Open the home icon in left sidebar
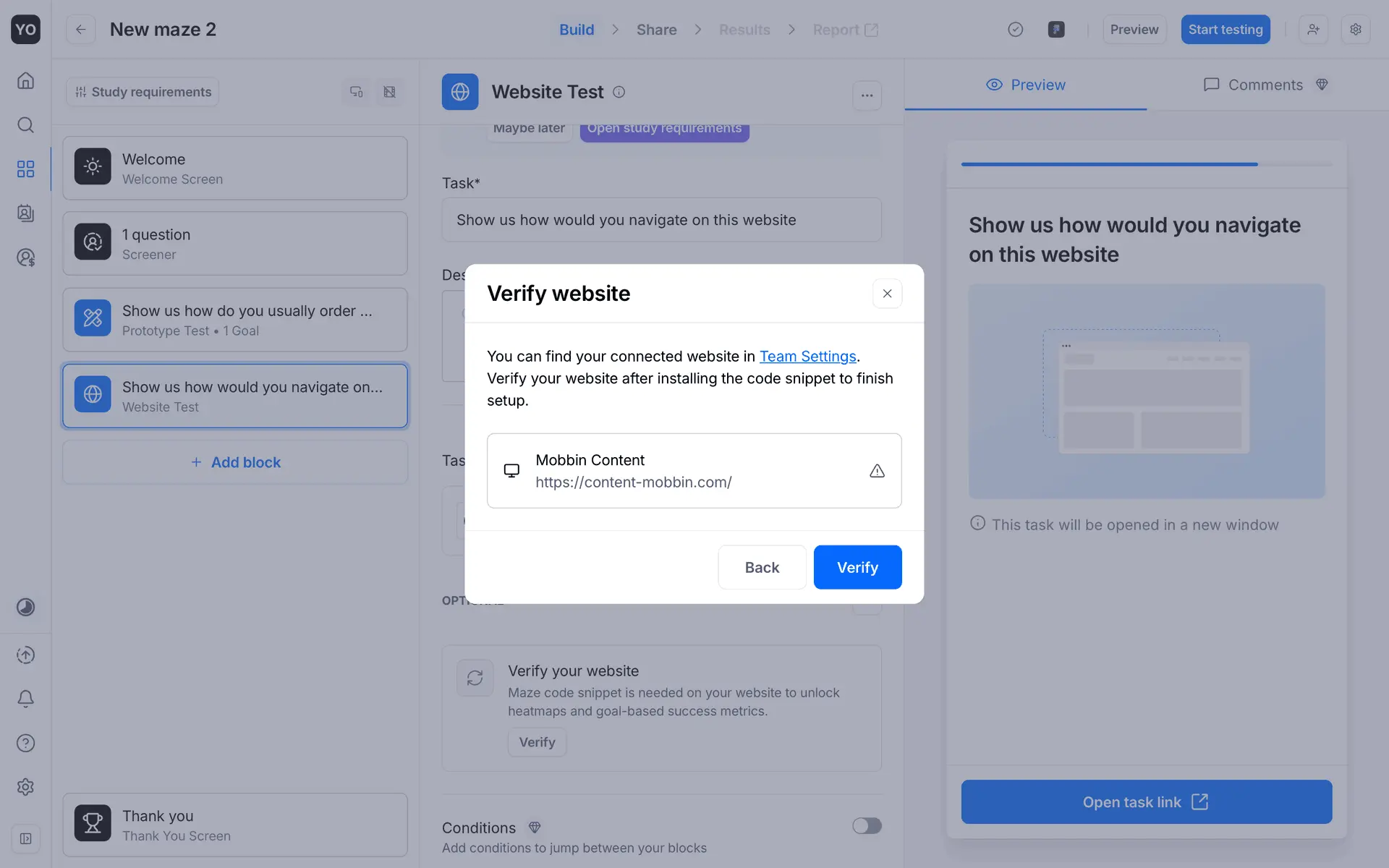Screen dimensions: 1389x868 coord(25,80)
